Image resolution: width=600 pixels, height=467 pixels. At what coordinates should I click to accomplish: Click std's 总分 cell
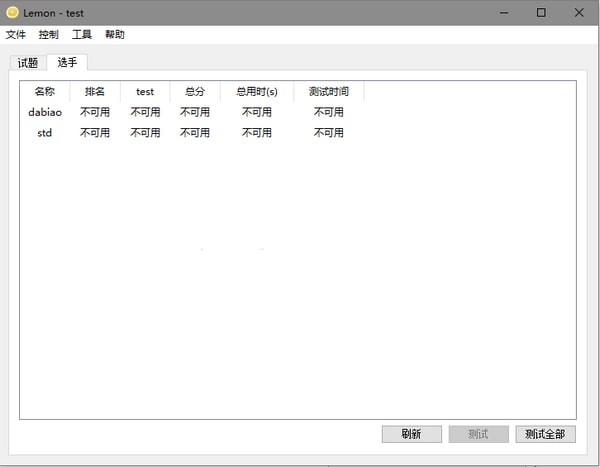pyautogui.click(x=195, y=133)
